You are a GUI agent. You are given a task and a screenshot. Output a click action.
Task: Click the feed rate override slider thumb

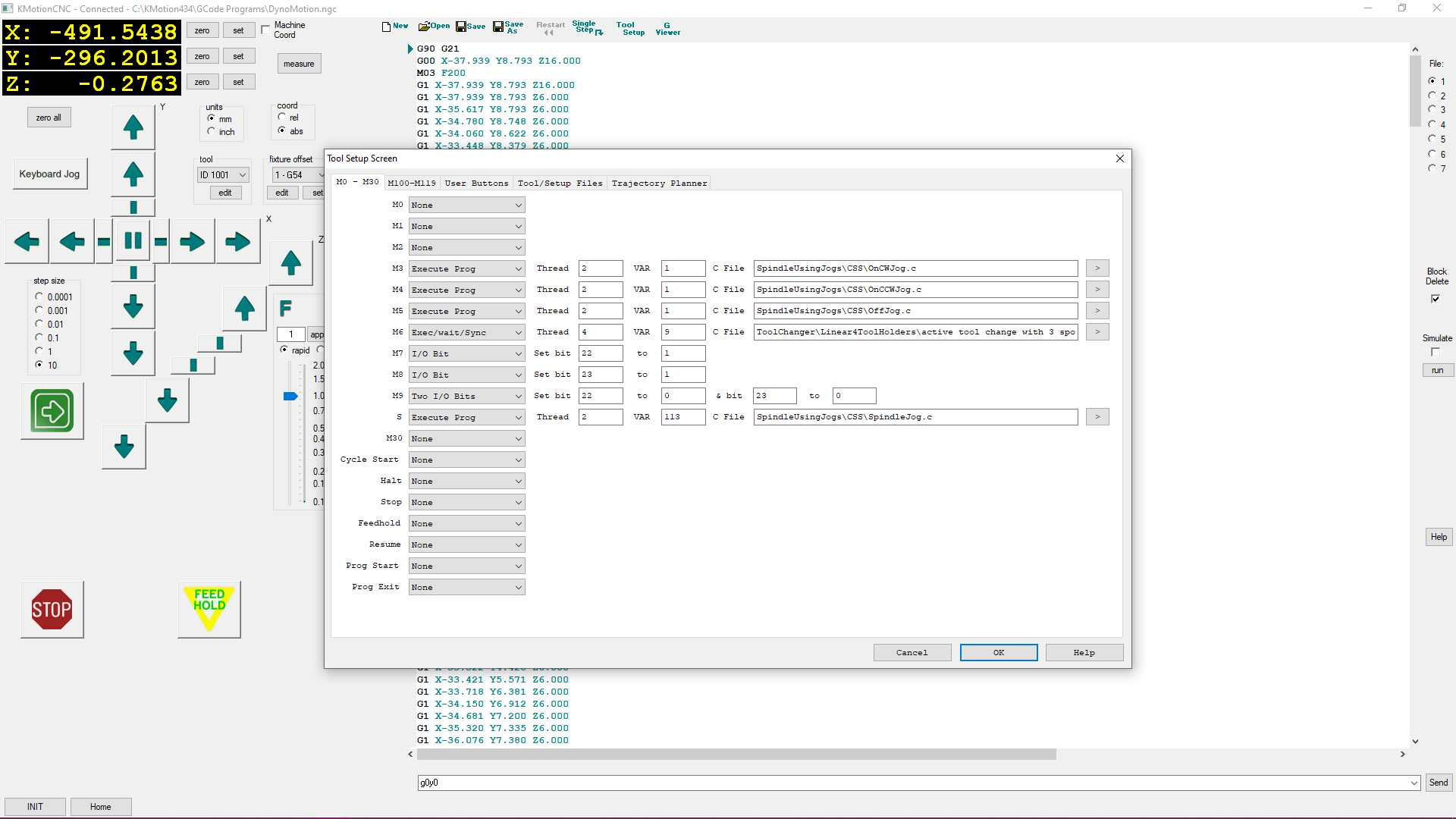(290, 396)
